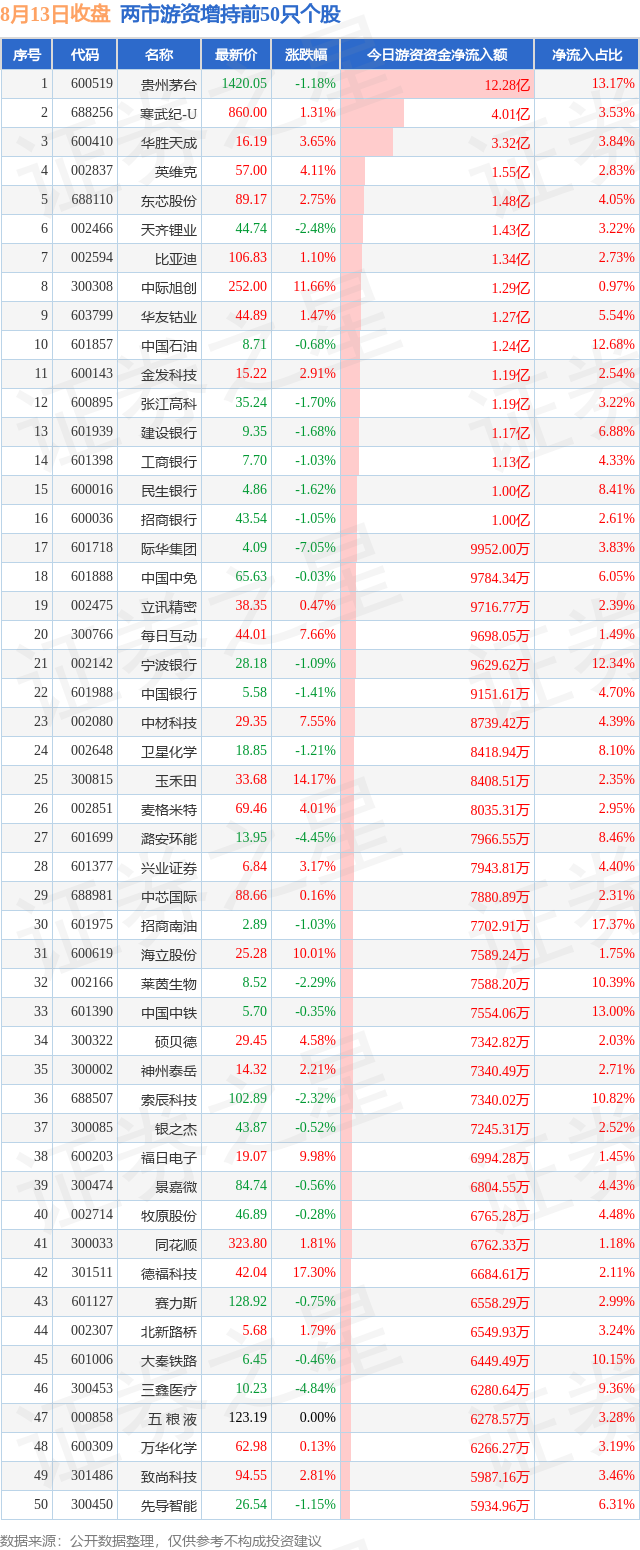Select the title text 两市游资增持前50只个股
Screen dimensions: 640x1550
230,14
